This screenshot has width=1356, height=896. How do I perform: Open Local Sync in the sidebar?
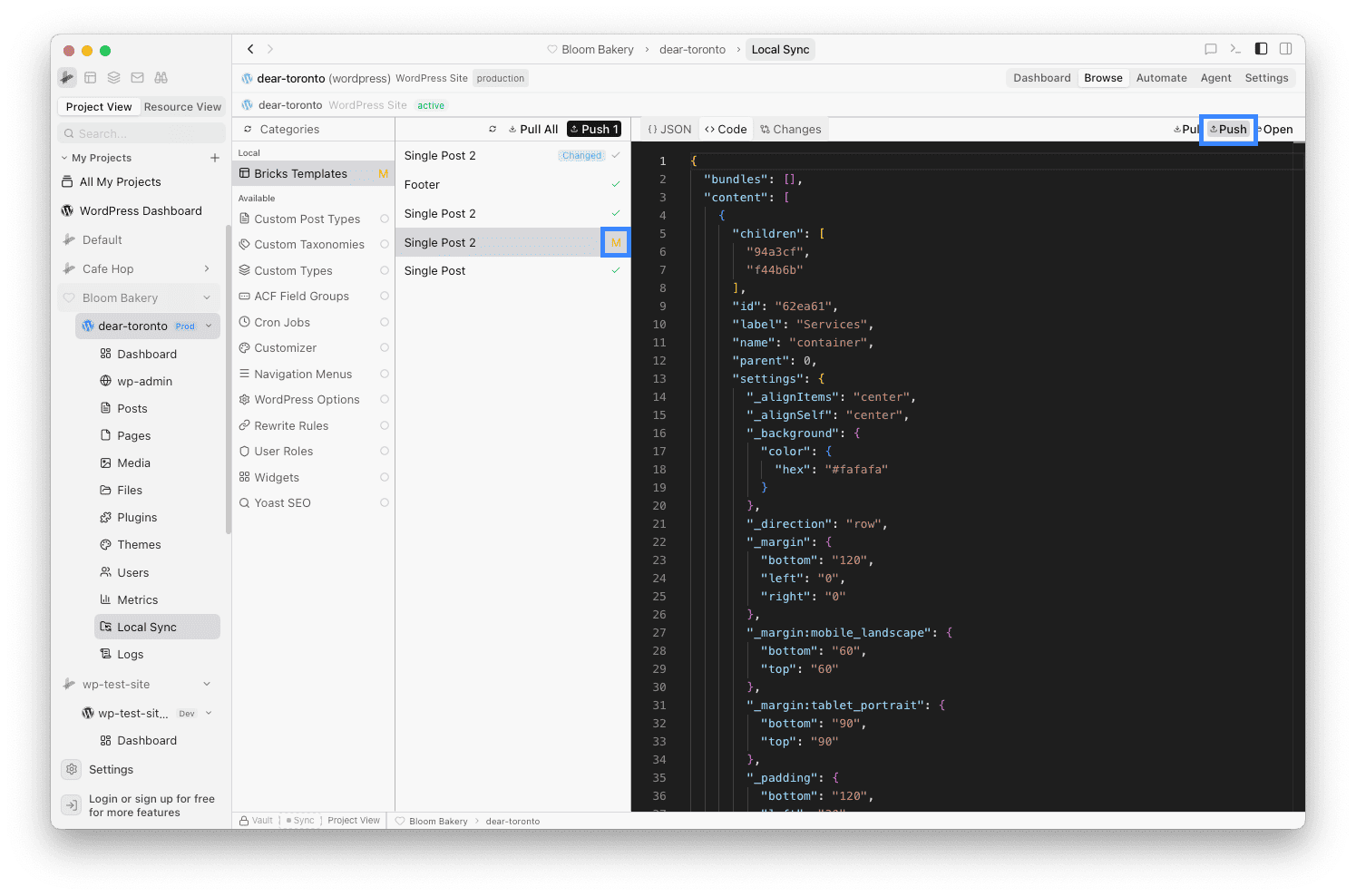tap(157, 627)
